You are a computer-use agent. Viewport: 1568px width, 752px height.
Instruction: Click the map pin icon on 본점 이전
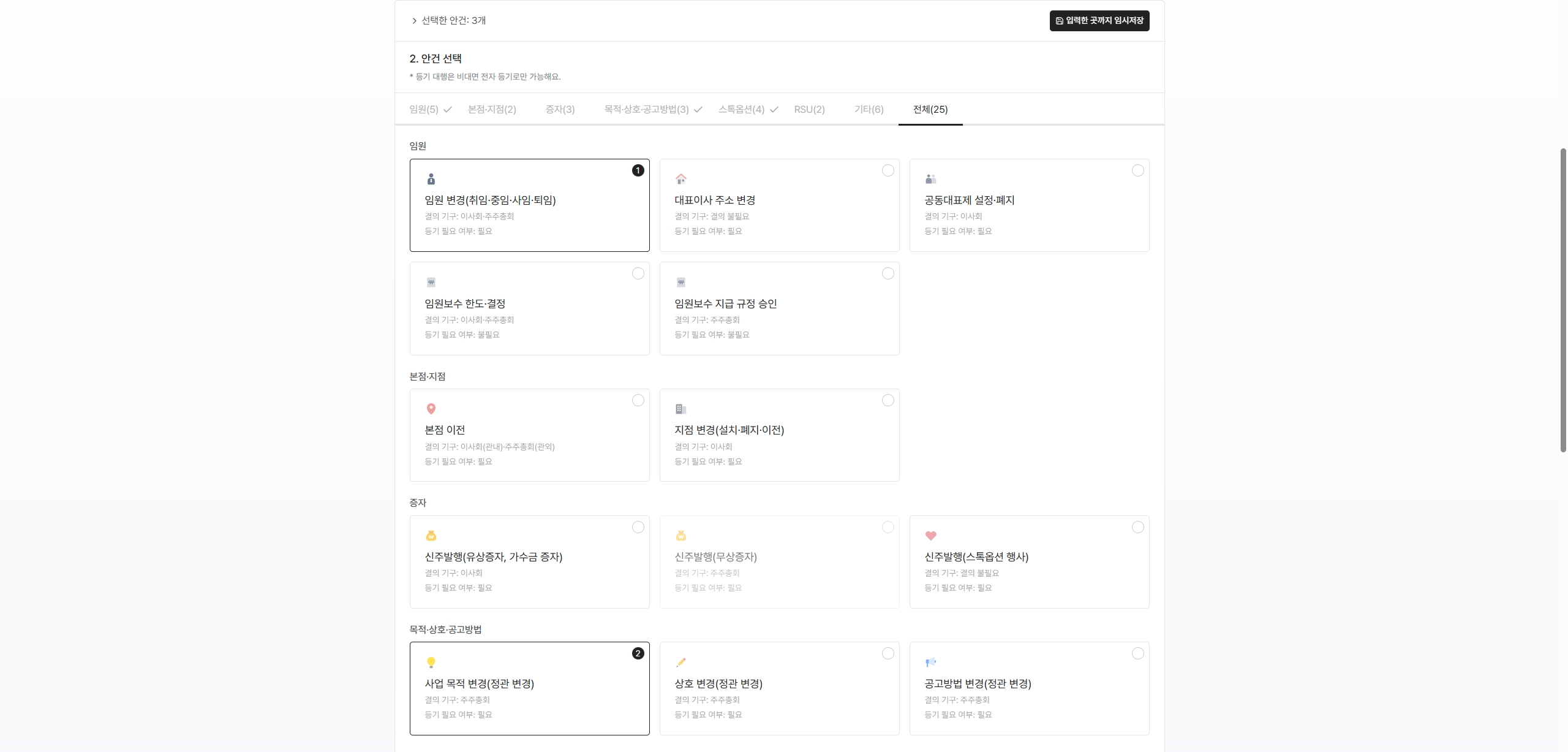[x=432, y=409]
